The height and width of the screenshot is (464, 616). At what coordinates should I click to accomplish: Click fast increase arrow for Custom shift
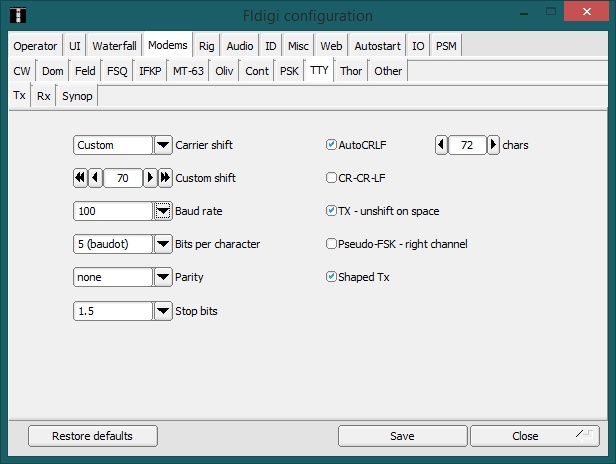click(165, 178)
